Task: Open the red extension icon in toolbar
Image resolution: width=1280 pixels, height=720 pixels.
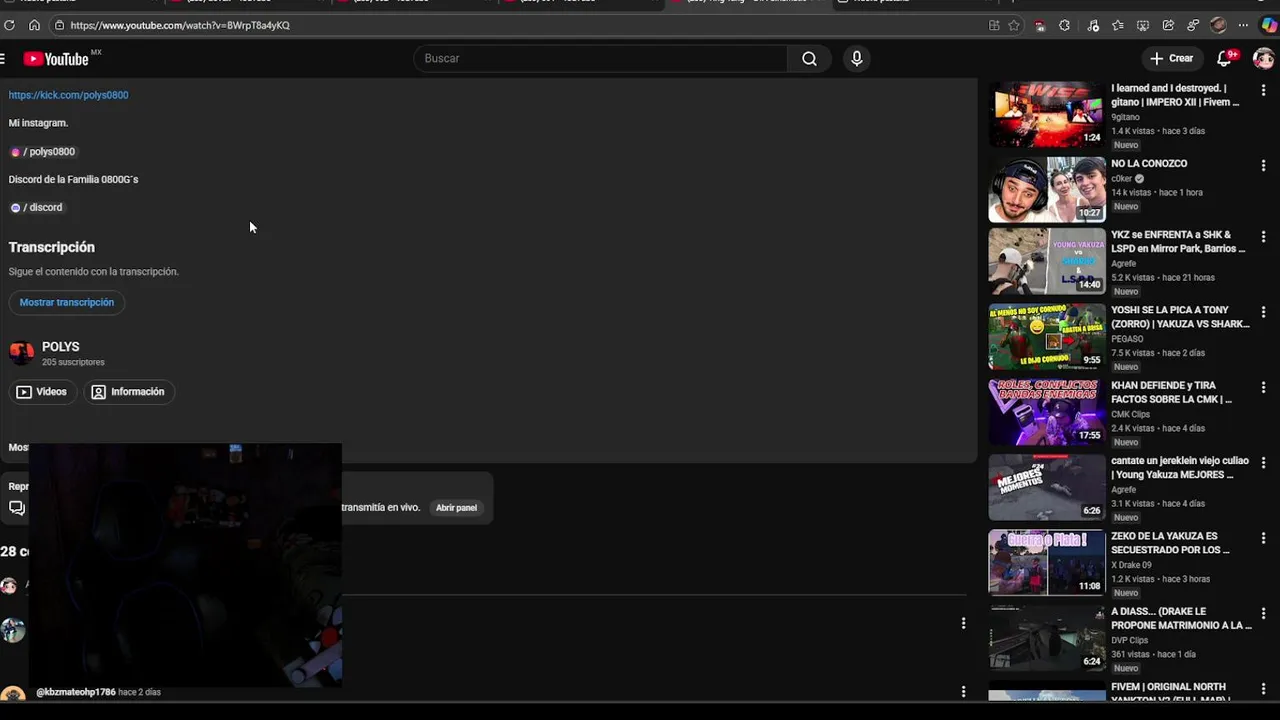Action: pos(1040,26)
